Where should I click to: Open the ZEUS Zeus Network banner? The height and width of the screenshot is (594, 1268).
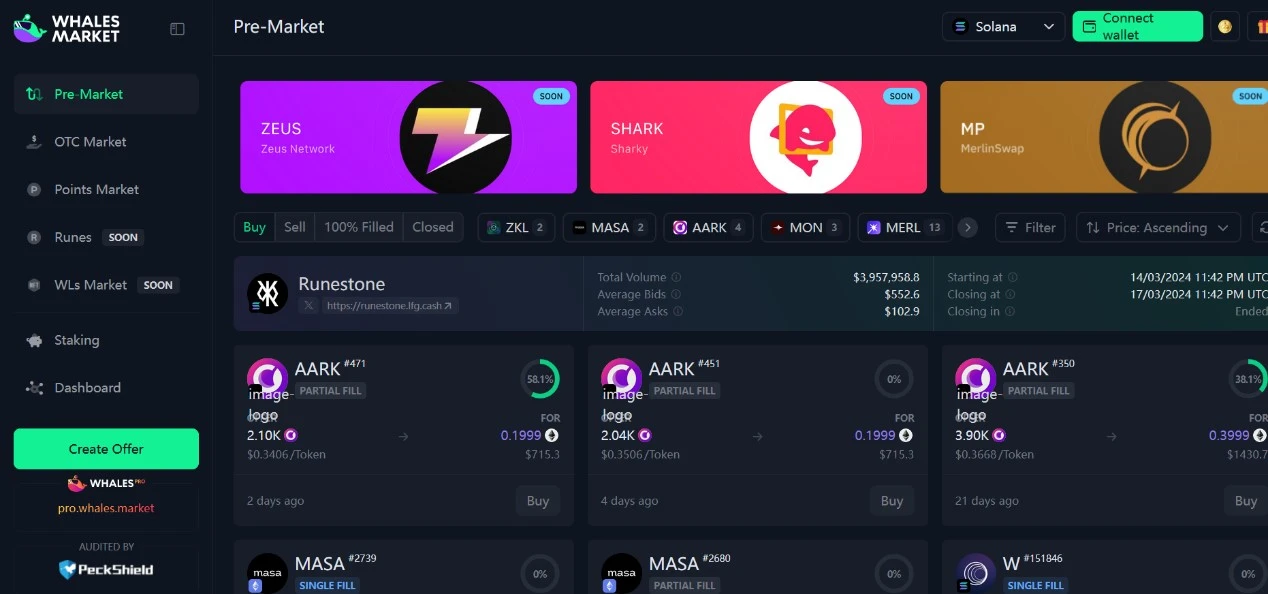click(x=408, y=137)
